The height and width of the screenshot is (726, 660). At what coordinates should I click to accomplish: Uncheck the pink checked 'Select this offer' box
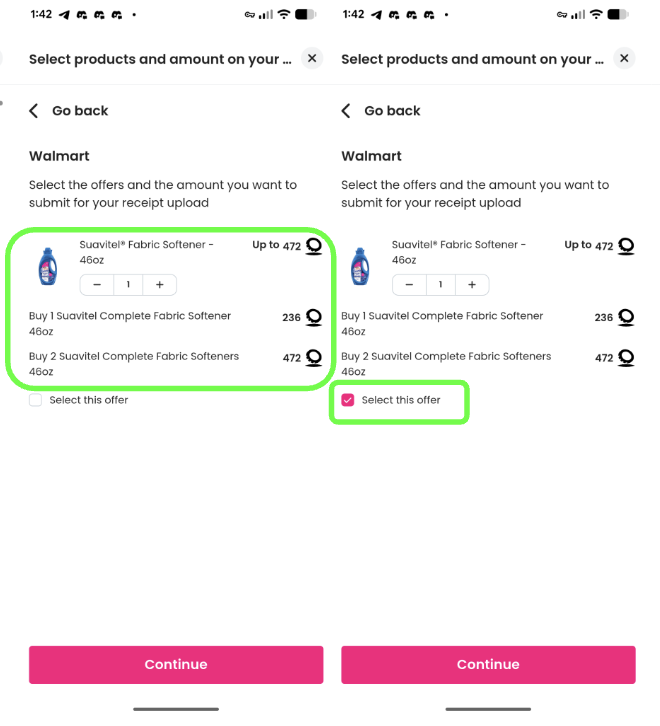[x=348, y=400]
